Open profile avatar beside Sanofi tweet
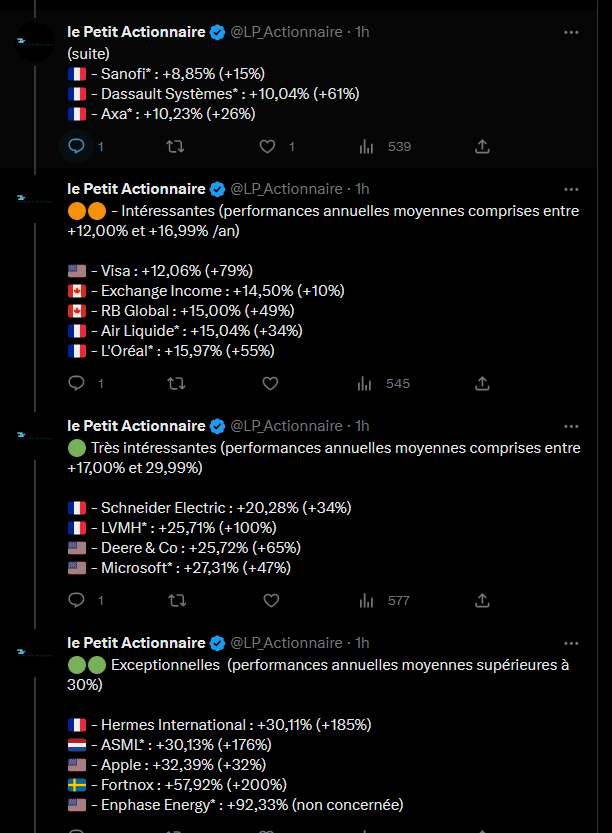This screenshot has width=612, height=833. [35, 42]
